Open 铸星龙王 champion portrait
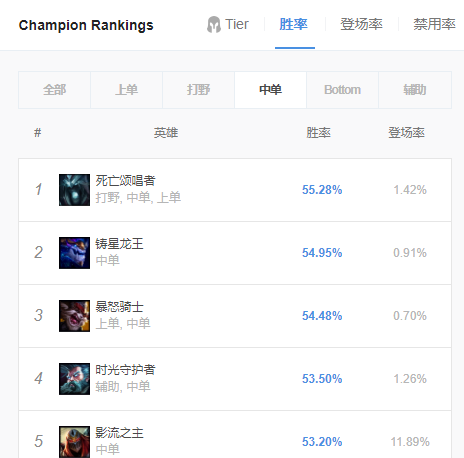The image size is (464, 458). point(74,253)
